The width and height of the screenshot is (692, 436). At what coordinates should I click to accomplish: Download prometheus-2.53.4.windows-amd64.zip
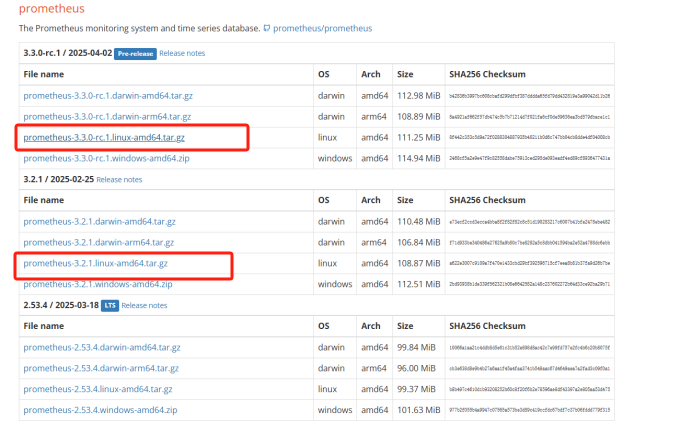pyautogui.click(x=100, y=410)
